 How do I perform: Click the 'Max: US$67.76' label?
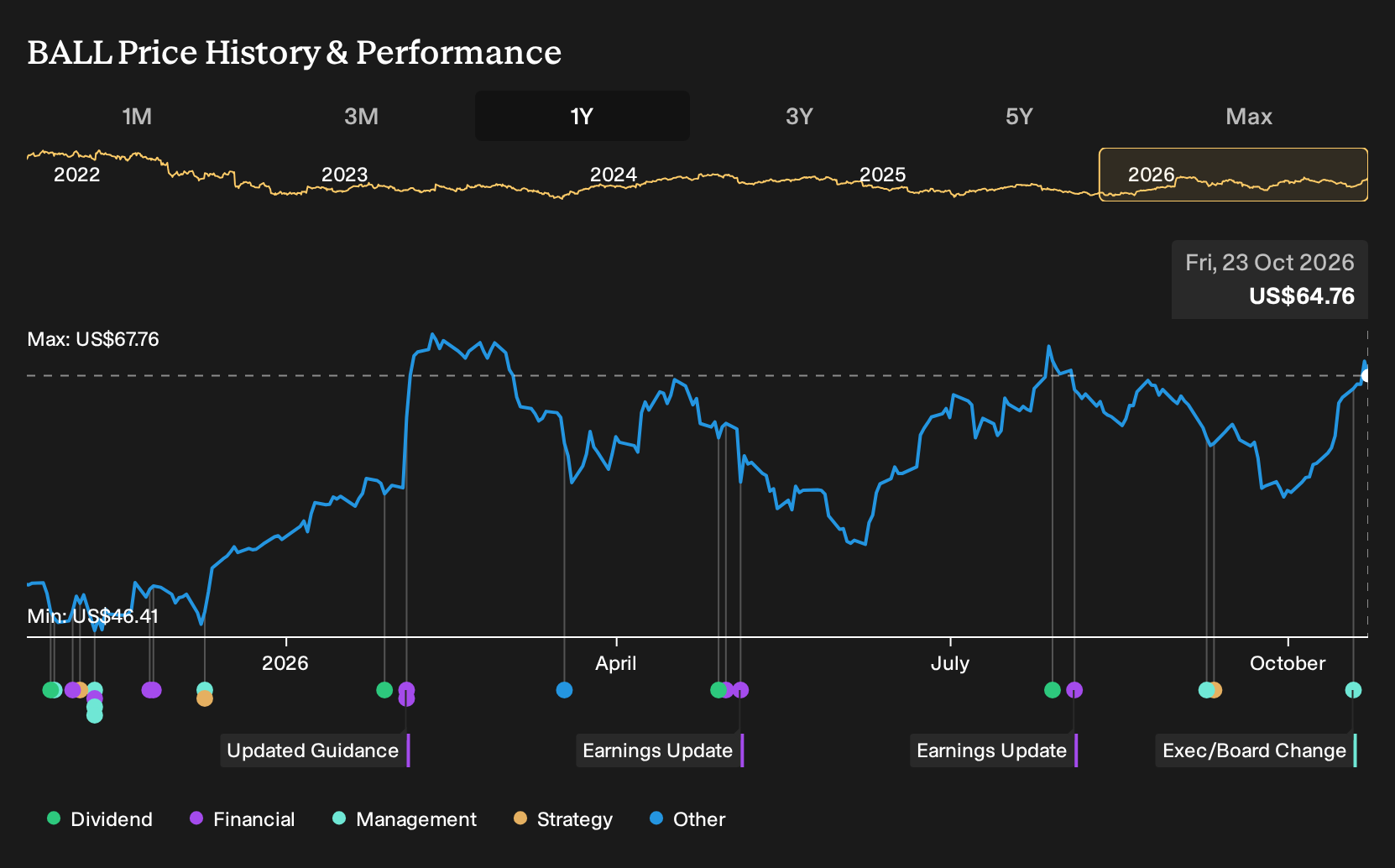pyautogui.click(x=93, y=339)
